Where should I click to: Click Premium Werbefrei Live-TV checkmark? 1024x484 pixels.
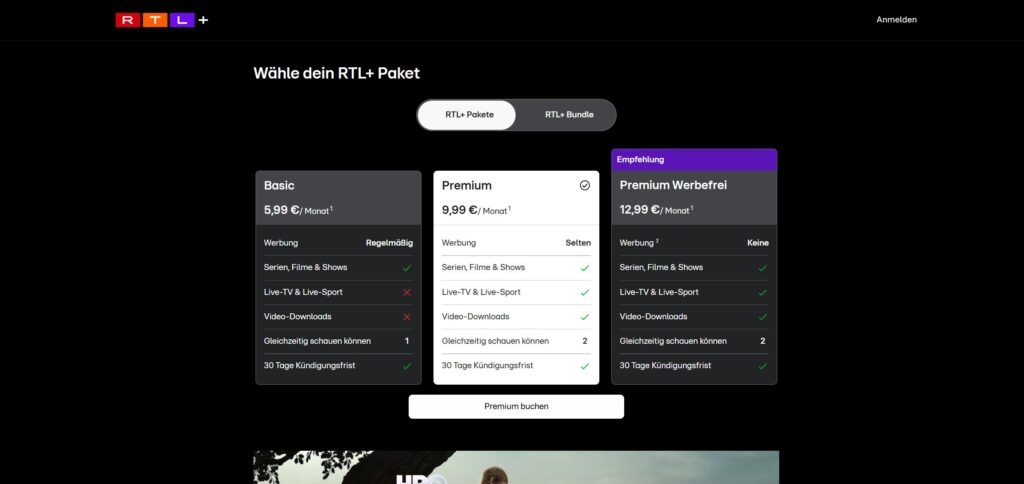tap(762, 293)
